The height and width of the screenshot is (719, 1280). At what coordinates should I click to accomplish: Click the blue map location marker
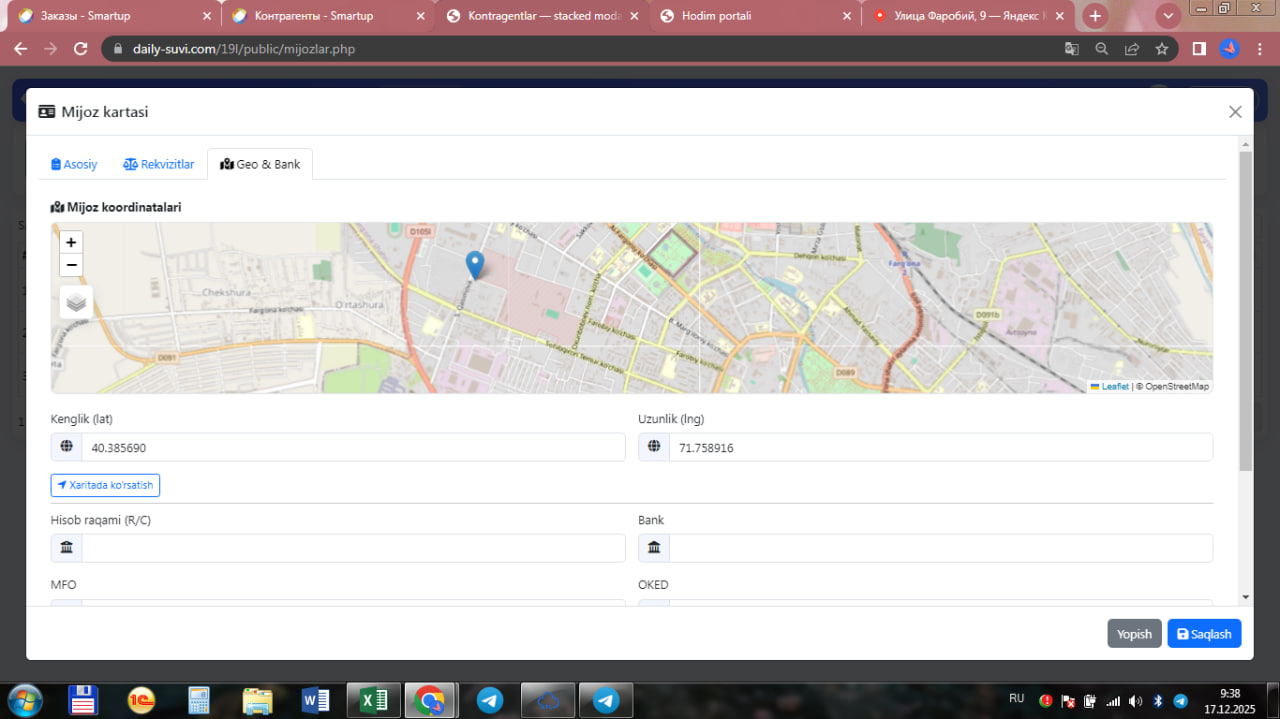pyautogui.click(x=475, y=264)
